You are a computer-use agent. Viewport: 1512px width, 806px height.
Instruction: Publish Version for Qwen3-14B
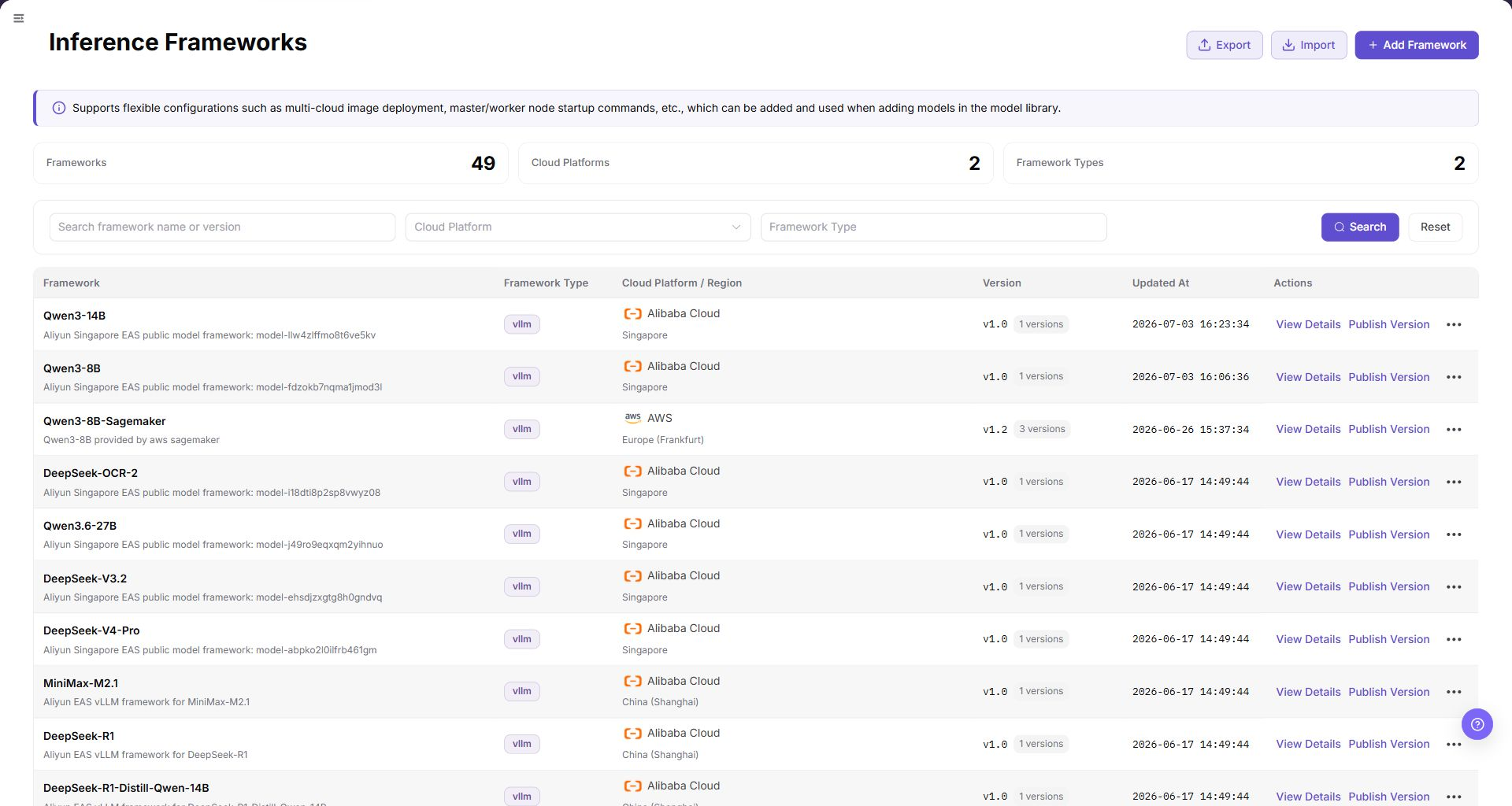click(1388, 324)
